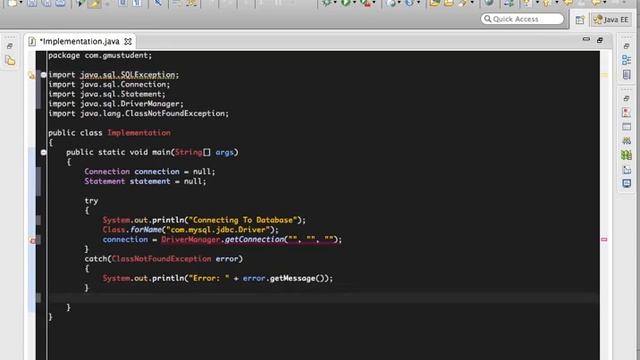
Task: Open the Markers view in right trim
Action: [626, 113]
